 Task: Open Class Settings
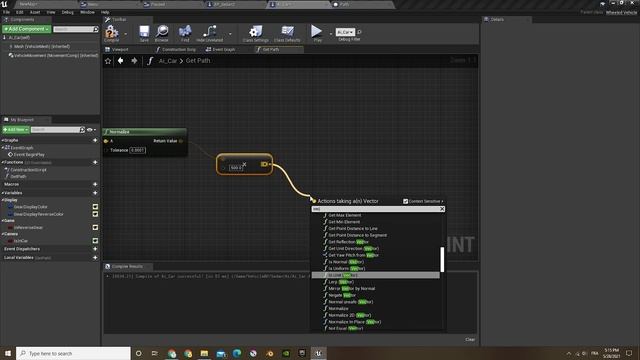click(x=256, y=33)
